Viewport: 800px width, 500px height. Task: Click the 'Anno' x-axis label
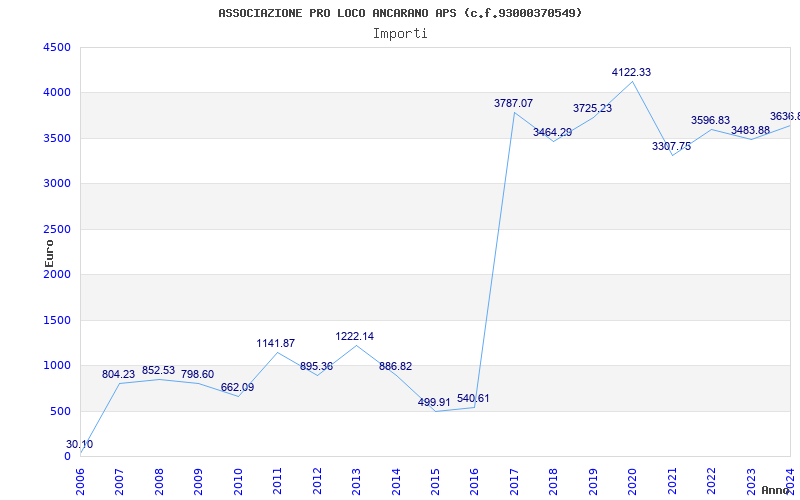click(776, 490)
